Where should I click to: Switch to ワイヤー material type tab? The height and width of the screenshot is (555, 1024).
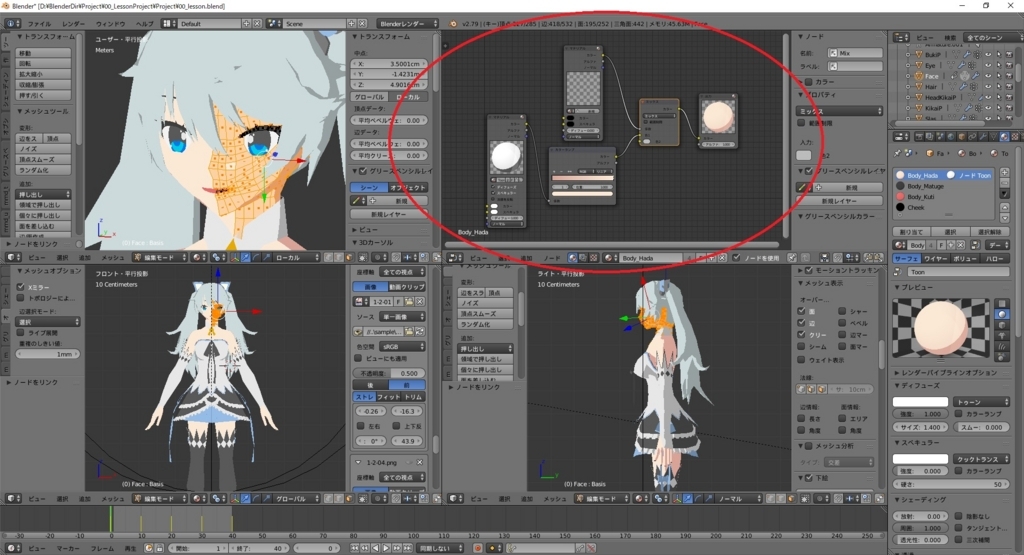coord(936,259)
